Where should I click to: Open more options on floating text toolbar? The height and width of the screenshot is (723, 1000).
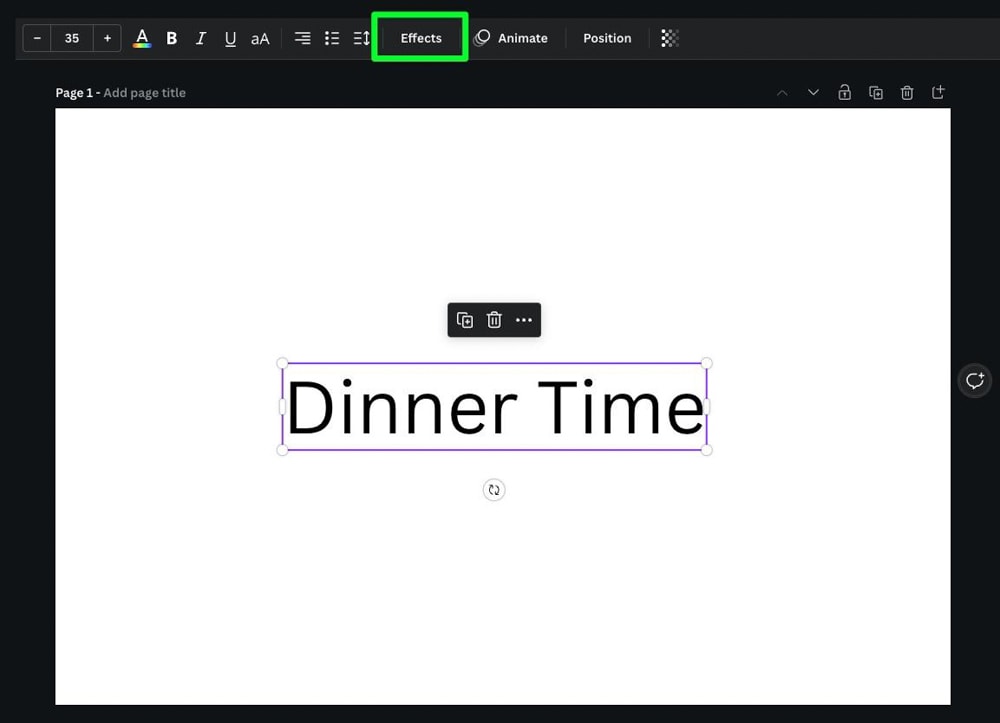(524, 320)
